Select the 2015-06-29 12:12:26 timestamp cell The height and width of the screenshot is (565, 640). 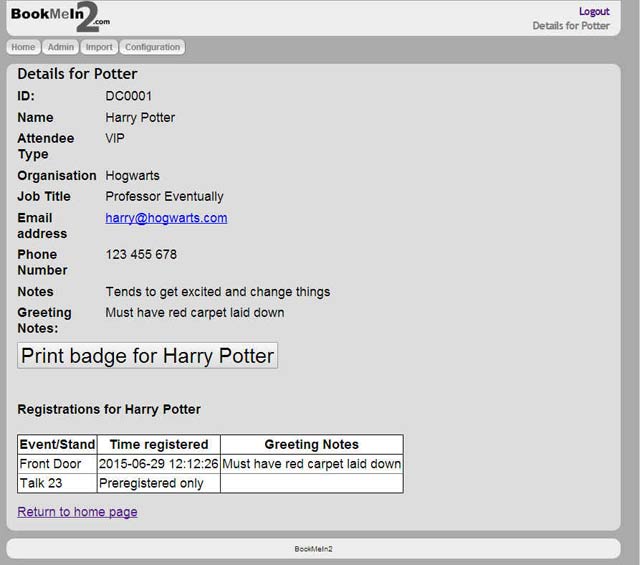(159, 464)
